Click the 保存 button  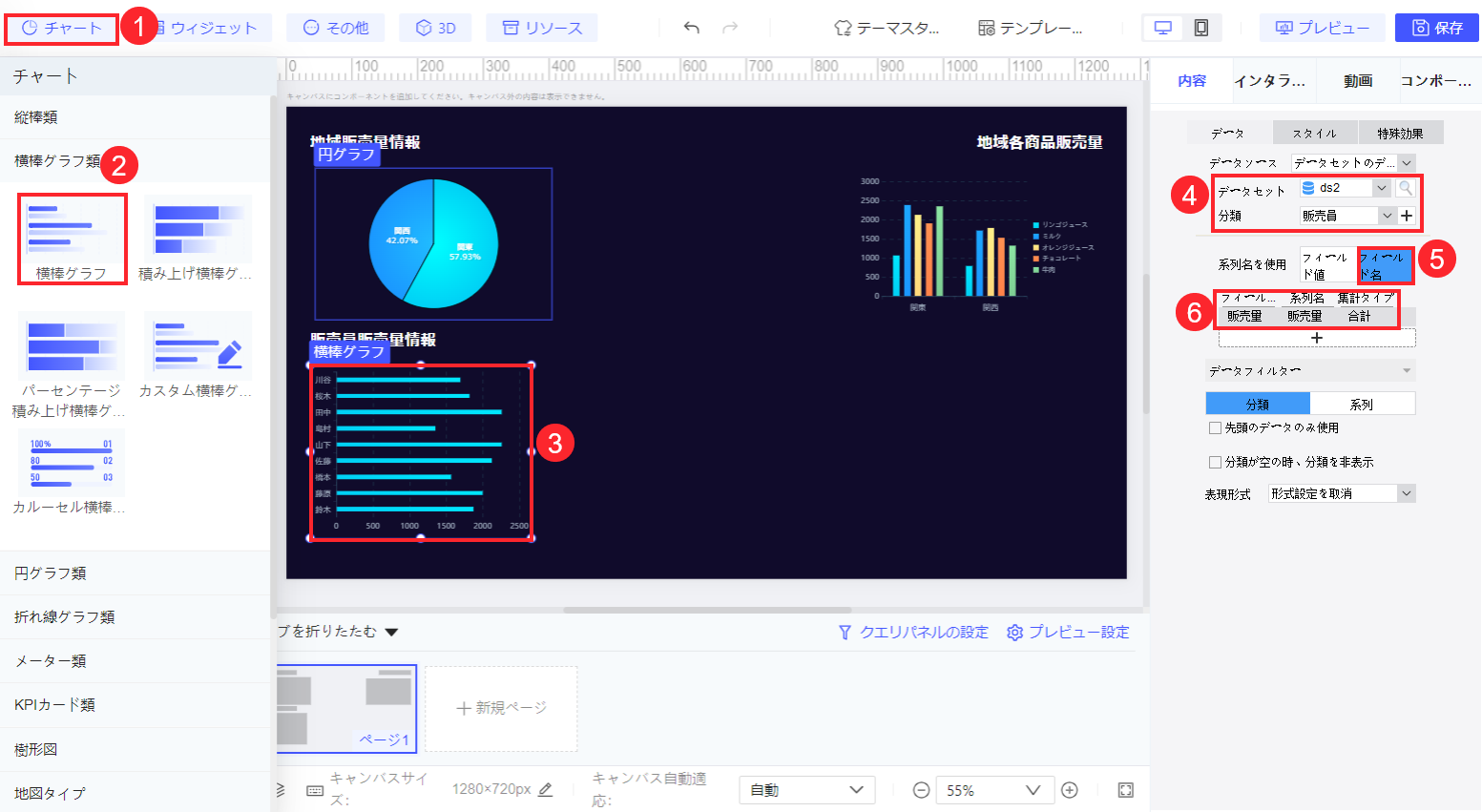1437,28
